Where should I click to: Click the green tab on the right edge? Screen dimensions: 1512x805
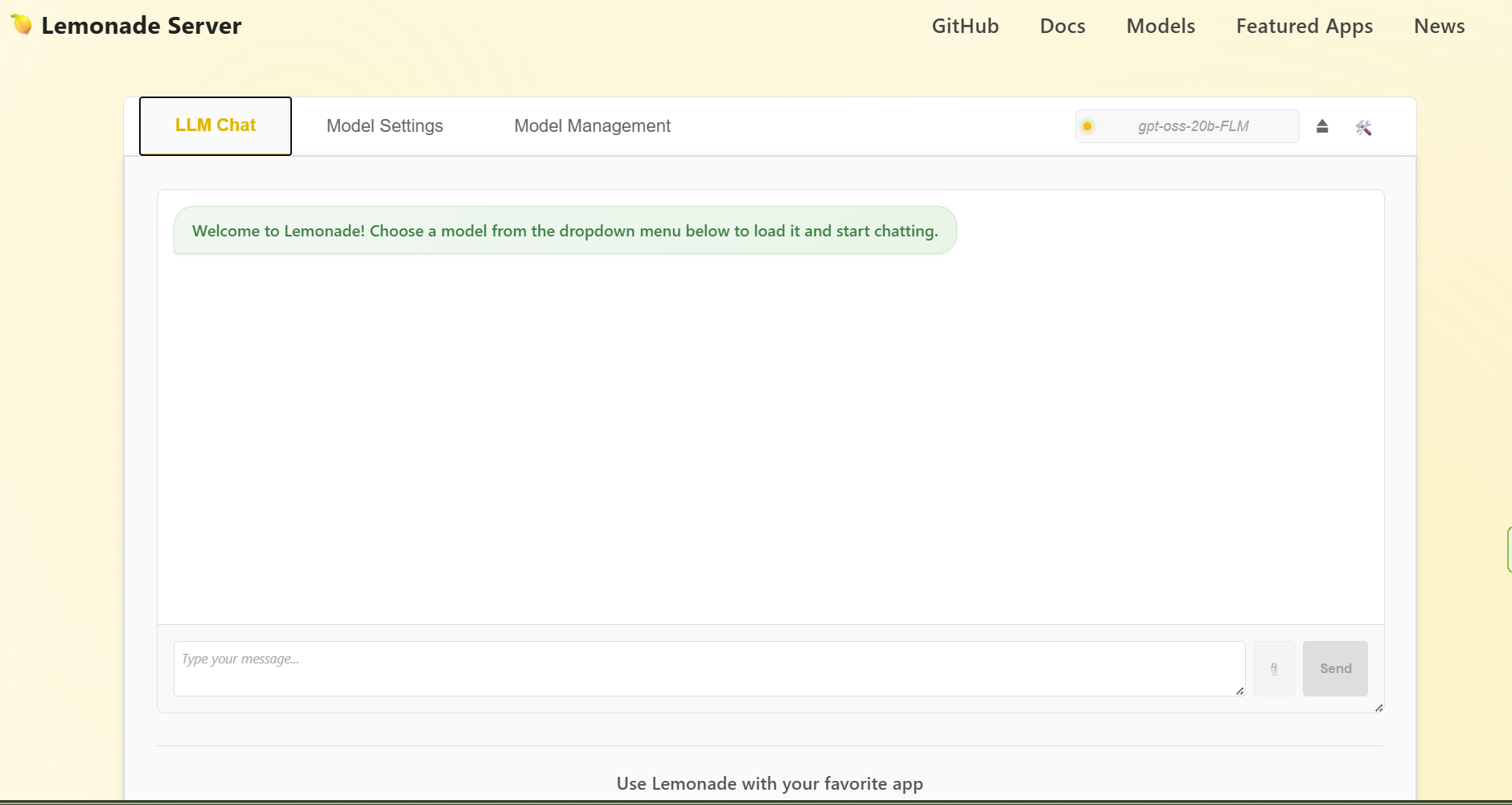click(x=1509, y=549)
